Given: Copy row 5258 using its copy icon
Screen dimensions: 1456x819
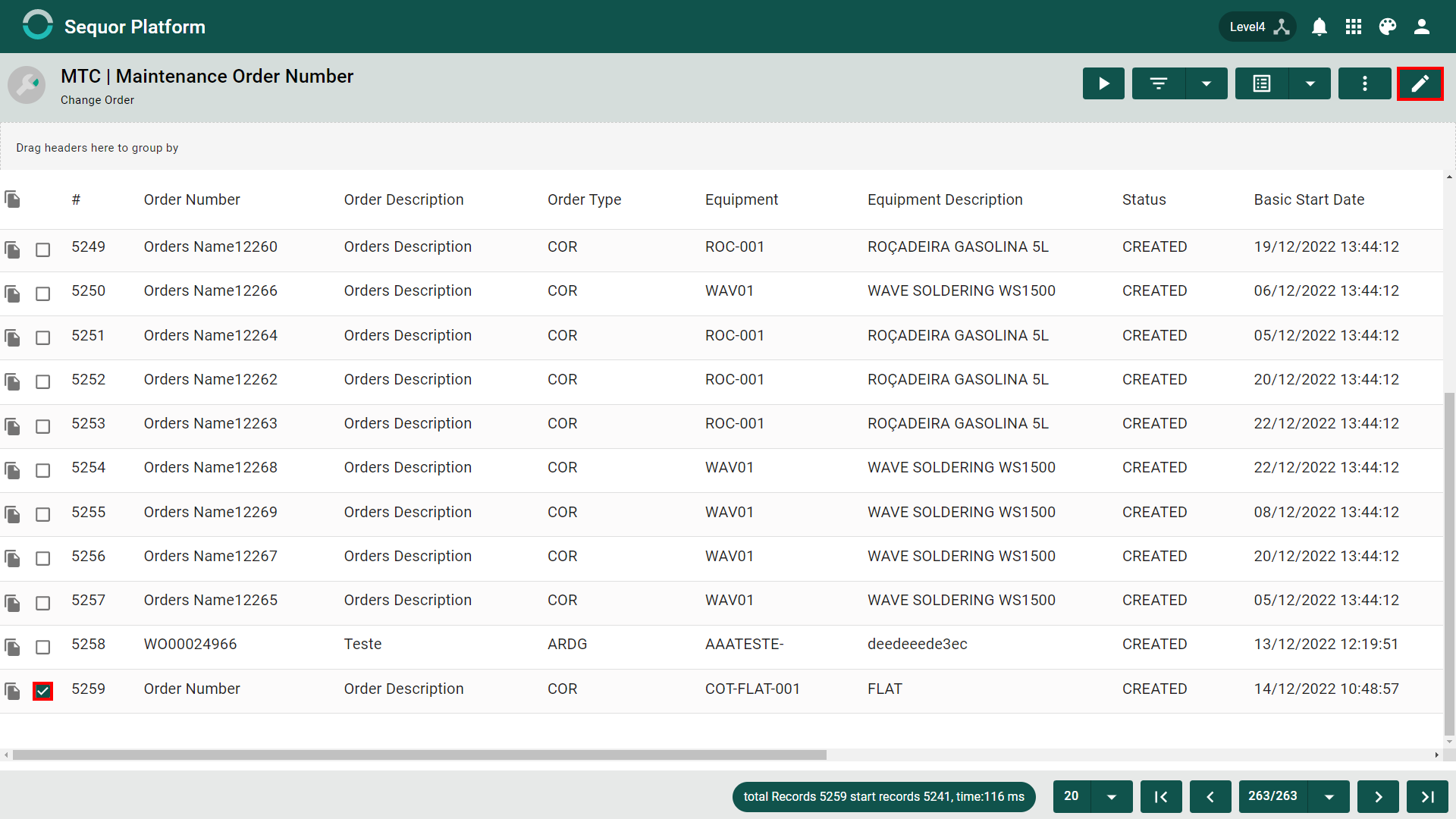Looking at the screenshot, I should (12, 647).
